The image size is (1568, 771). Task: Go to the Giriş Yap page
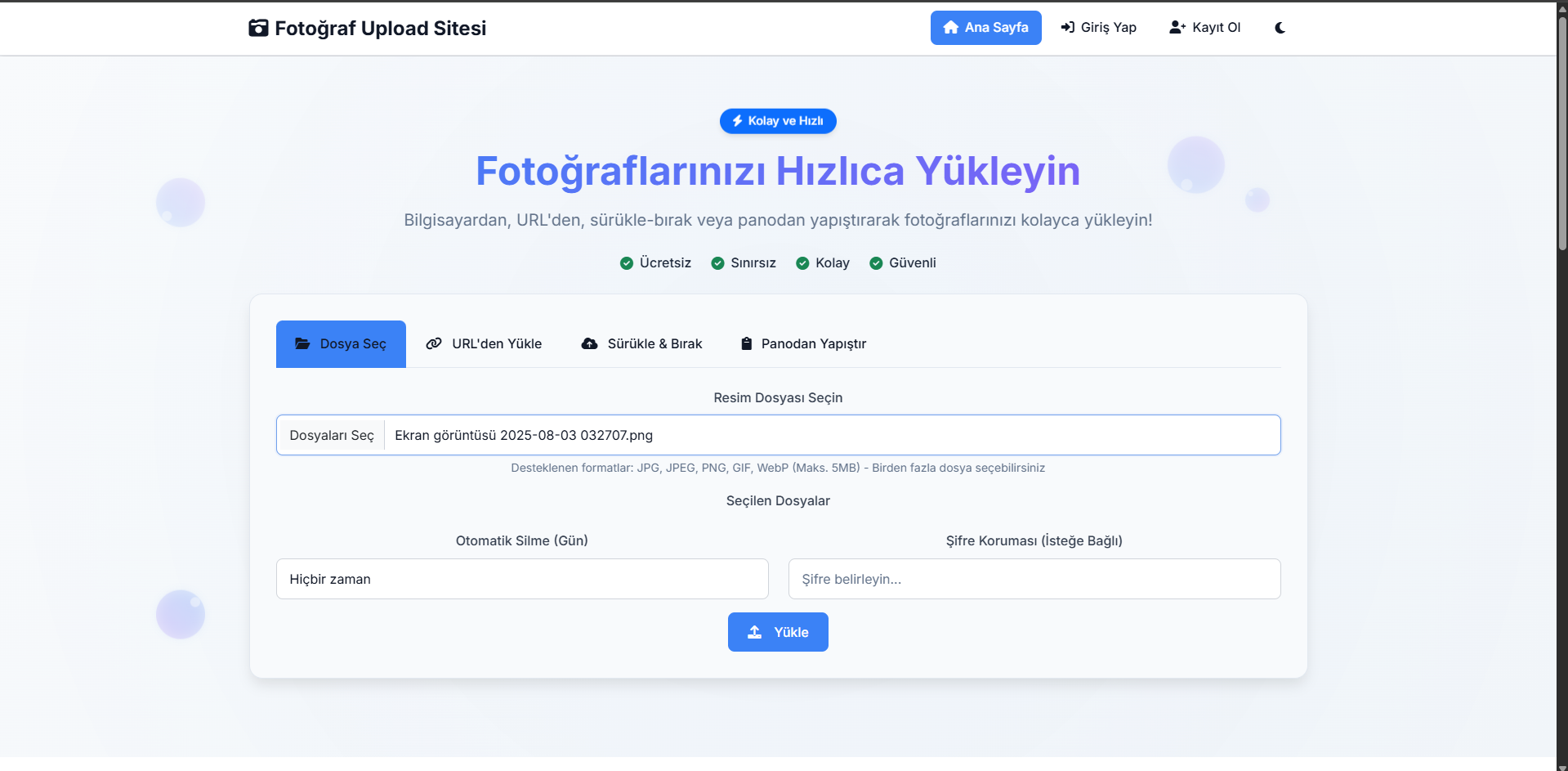pyautogui.click(x=1099, y=28)
